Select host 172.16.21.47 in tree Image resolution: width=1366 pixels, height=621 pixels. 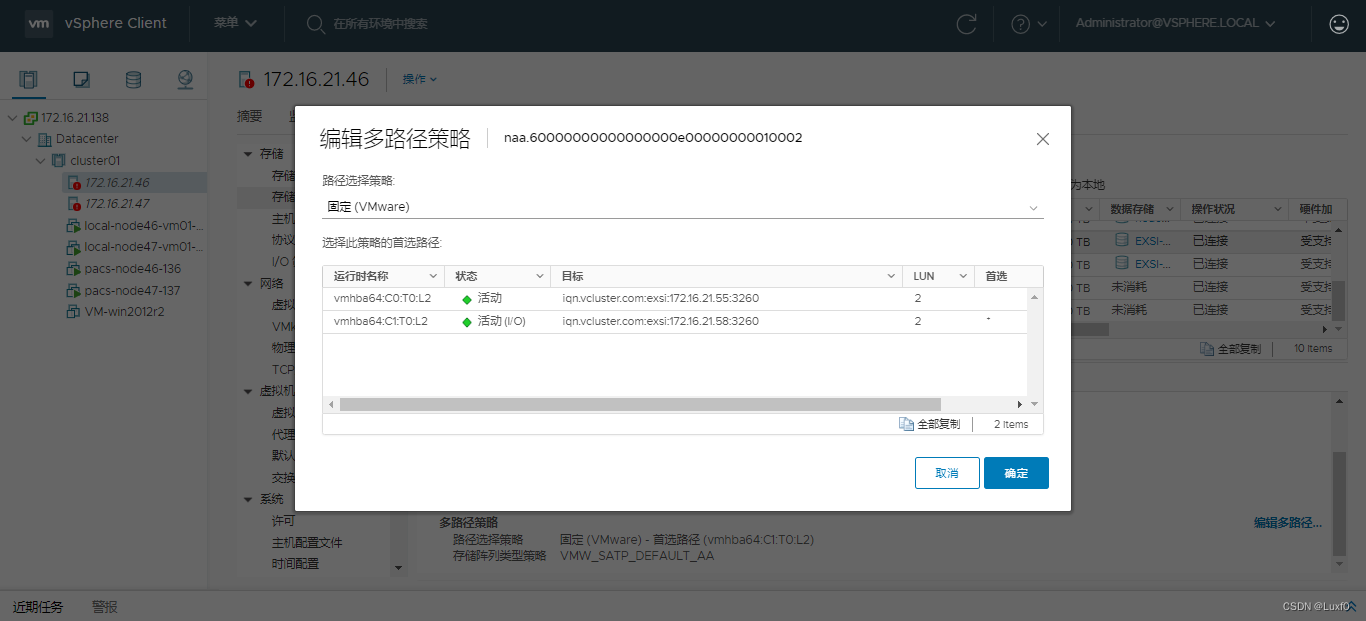tap(117, 204)
